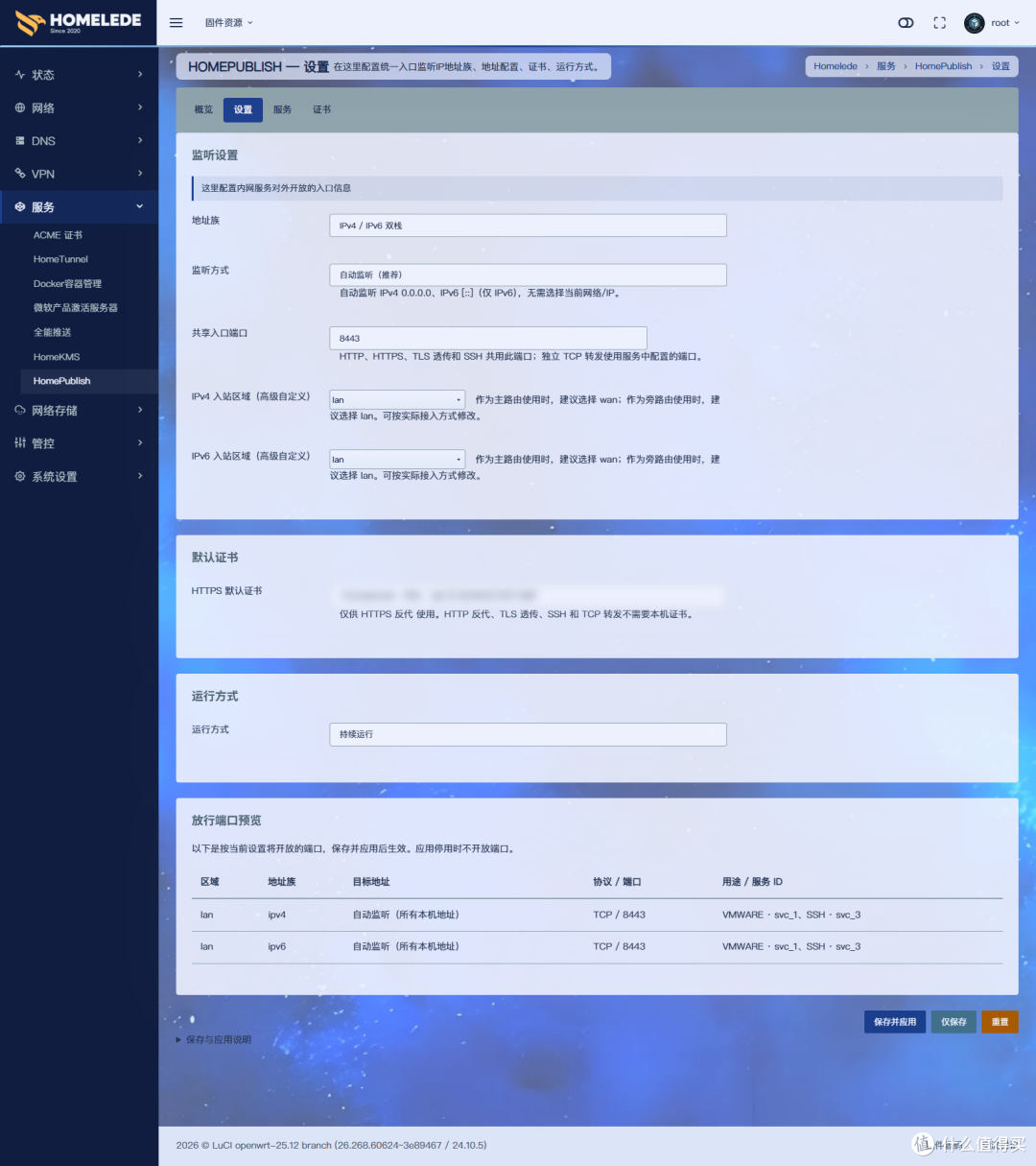Image resolution: width=1036 pixels, height=1166 pixels.
Task: Click the 网络存储 cloud icon in sidebar
Action: click(x=20, y=411)
